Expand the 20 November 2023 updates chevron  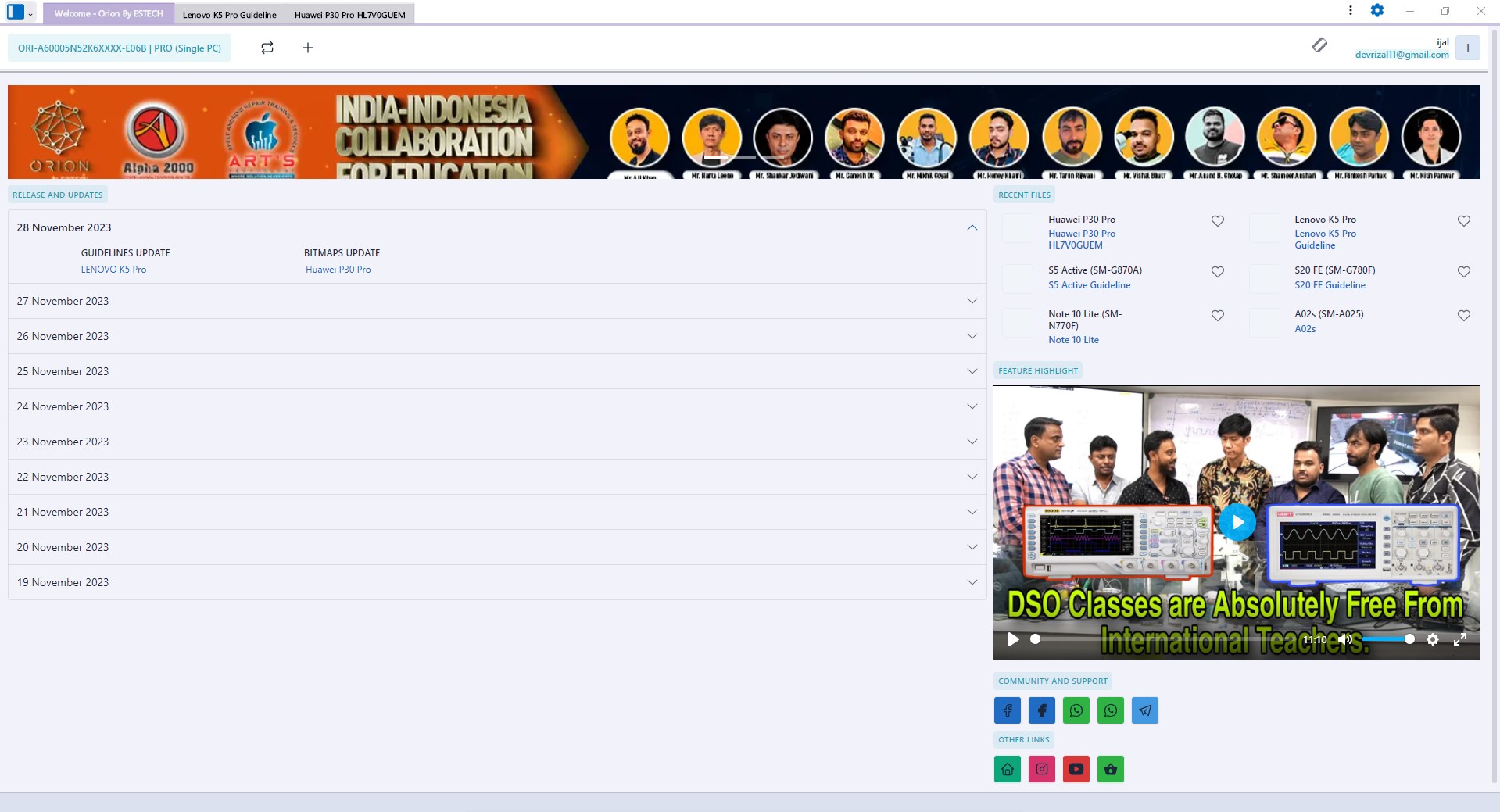pos(972,547)
